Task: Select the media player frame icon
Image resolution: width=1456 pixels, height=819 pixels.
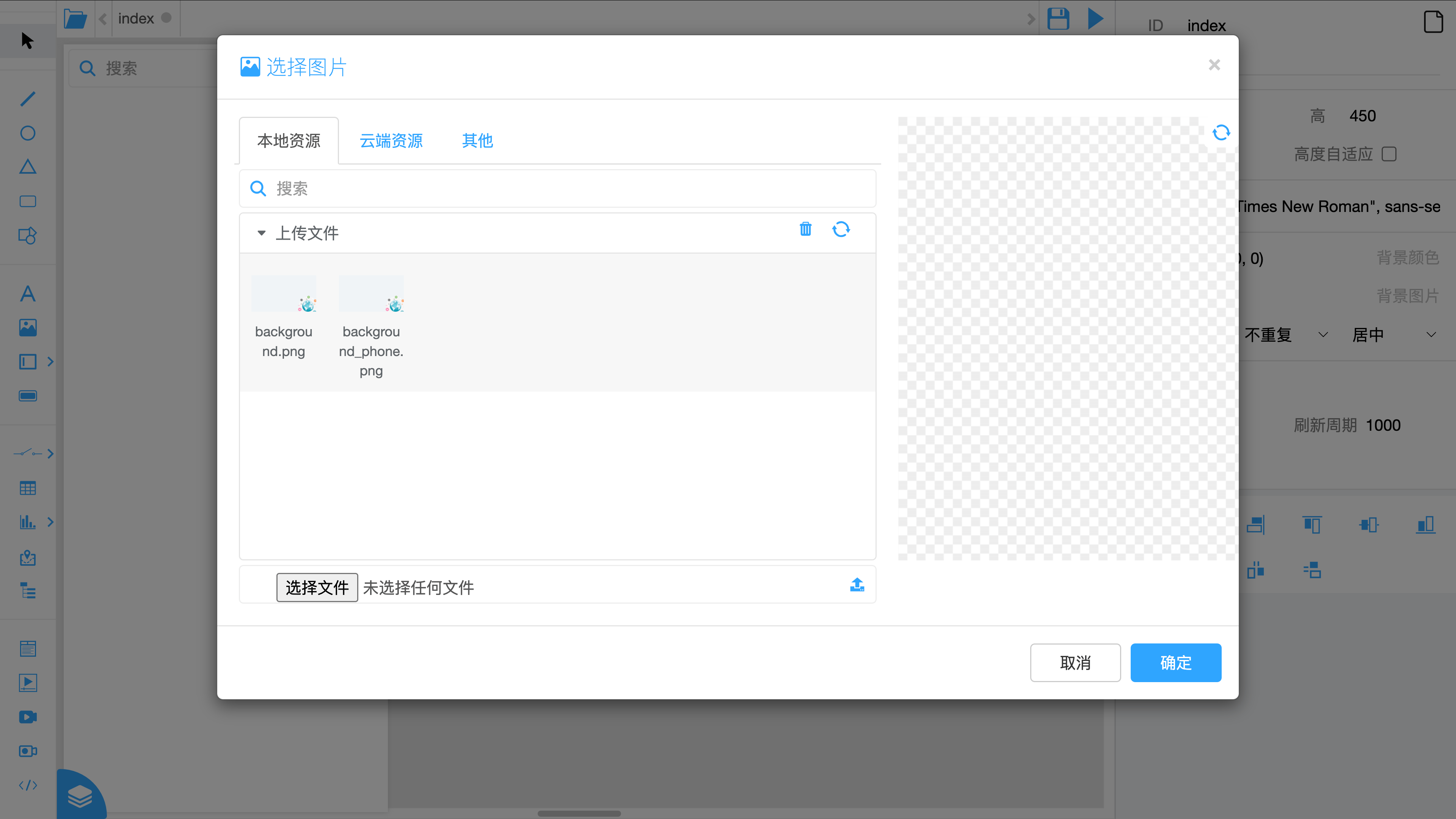Action: pyautogui.click(x=28, y=683)
